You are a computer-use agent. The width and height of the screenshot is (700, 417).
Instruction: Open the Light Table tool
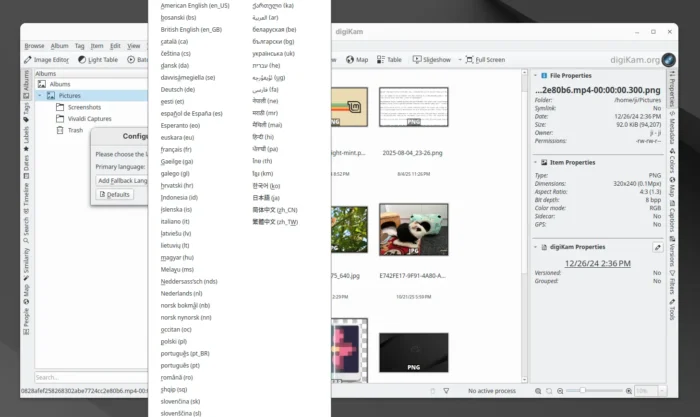(97, 60)
